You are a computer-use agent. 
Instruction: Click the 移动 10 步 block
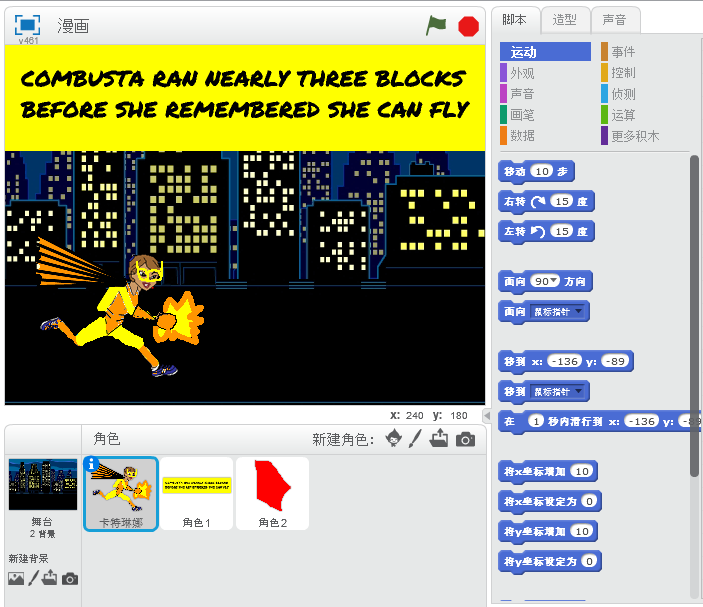(515, 172)
